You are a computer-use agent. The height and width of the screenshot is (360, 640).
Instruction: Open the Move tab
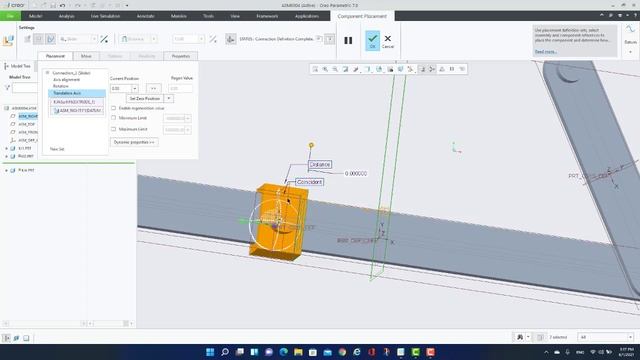(86, 56)
